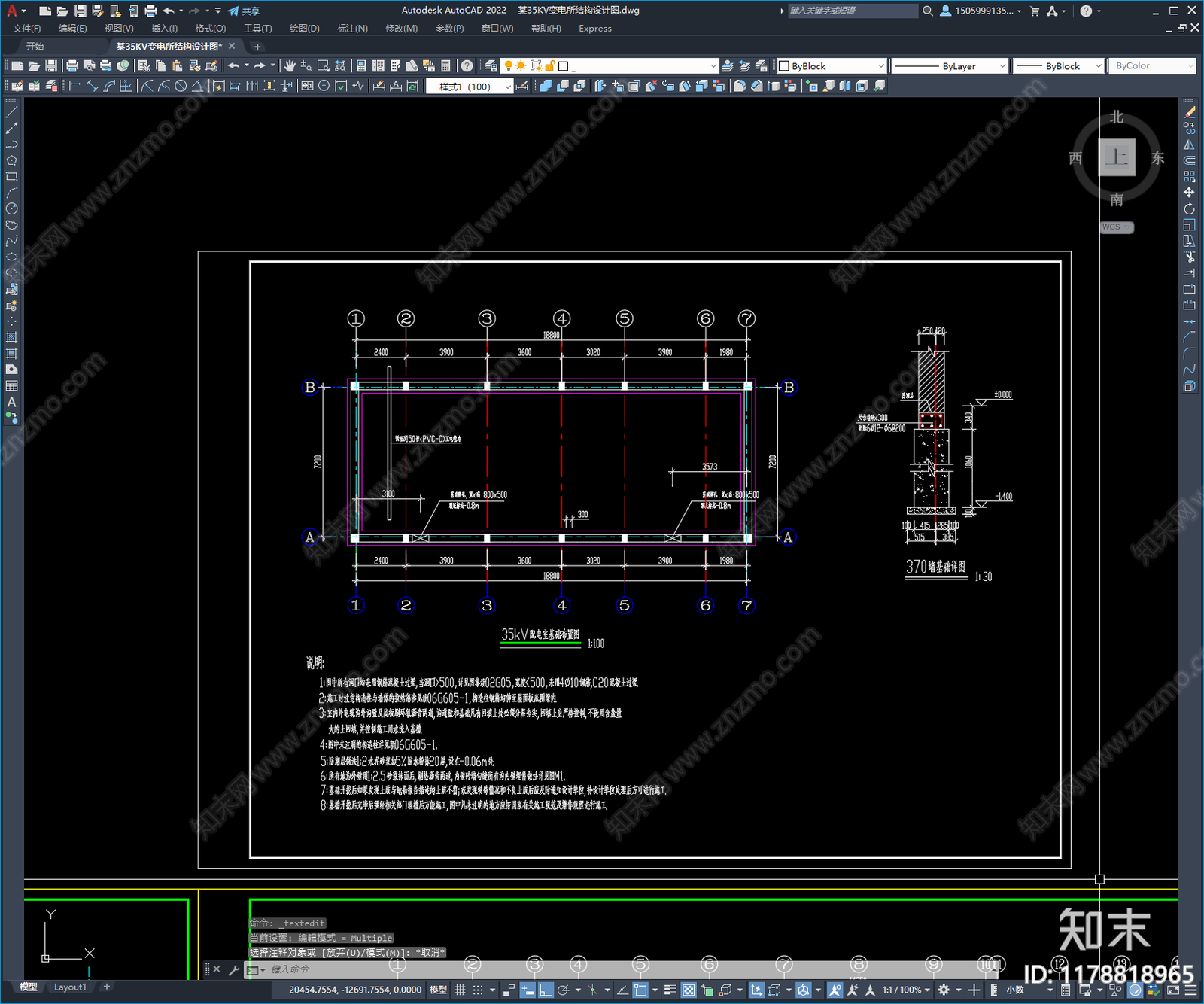
Task: Open the 绘图(D) menu
Action: click(x=305, y=29)
